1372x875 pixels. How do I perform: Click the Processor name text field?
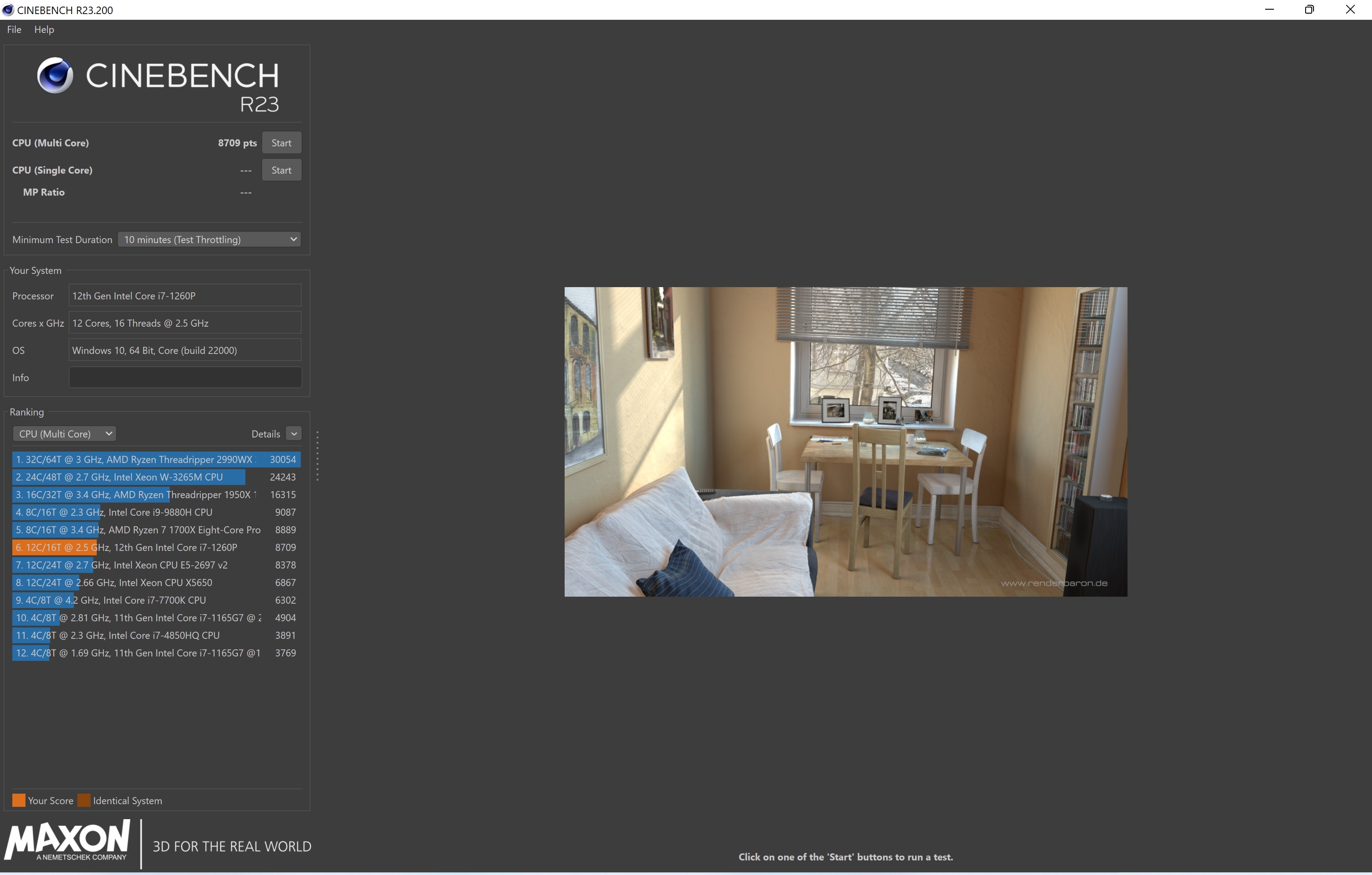click(x=185, y=295)
